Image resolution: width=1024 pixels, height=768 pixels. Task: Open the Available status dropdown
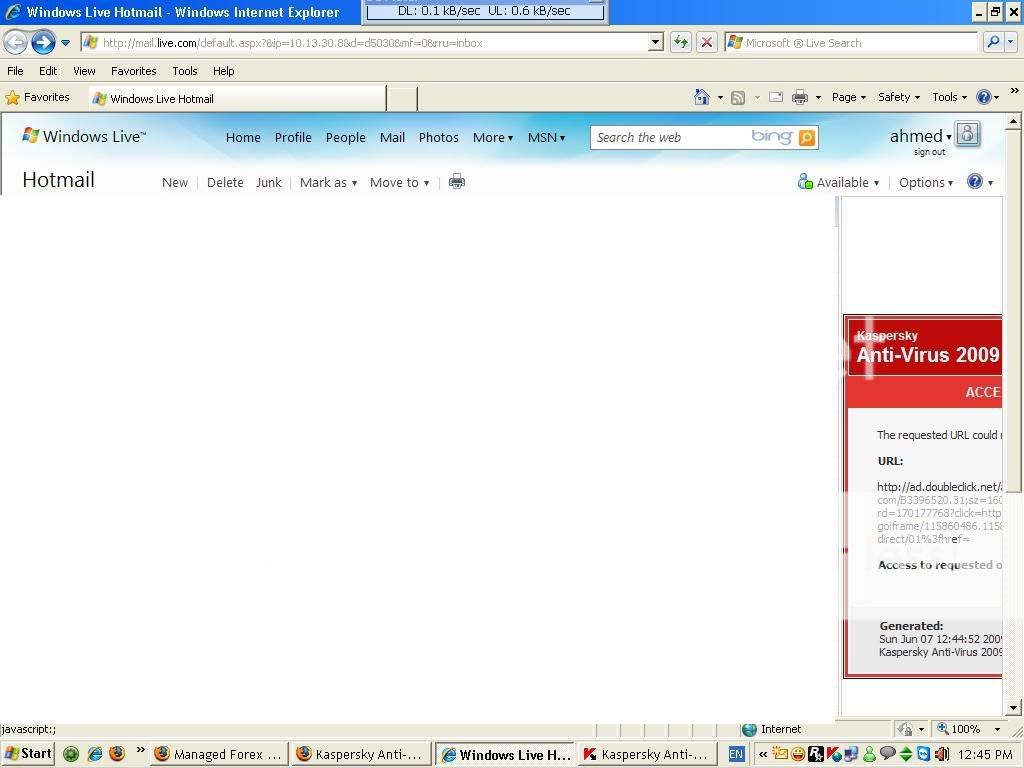tap(839, 182)
